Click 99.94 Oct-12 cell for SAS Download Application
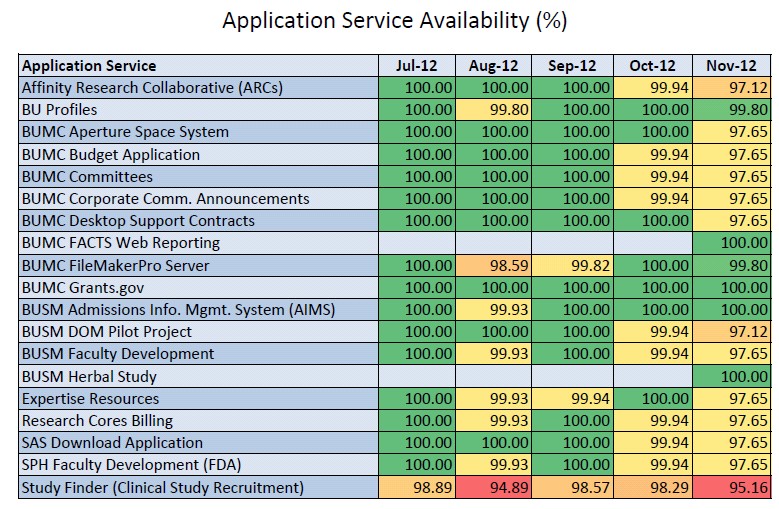Viewport: 779px width, 509px height. pyautogui.click(x=653, y=442)
